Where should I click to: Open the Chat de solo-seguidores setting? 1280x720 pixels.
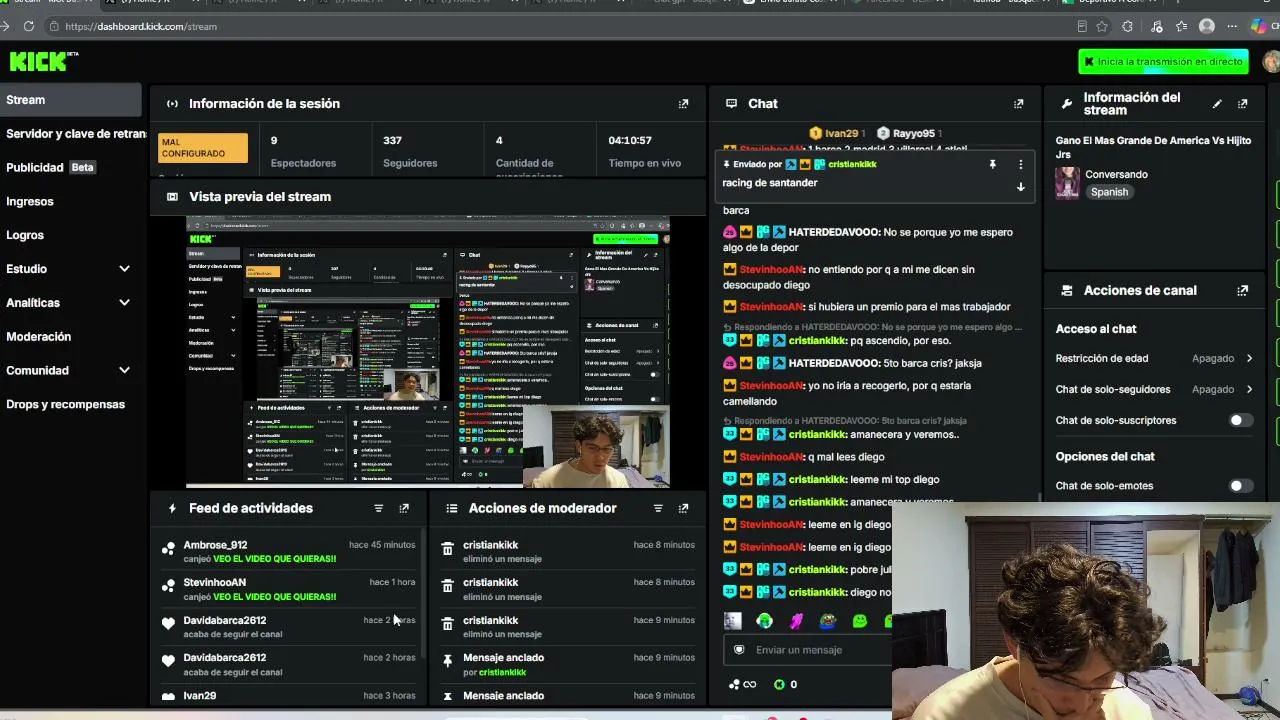point(1154,389)
